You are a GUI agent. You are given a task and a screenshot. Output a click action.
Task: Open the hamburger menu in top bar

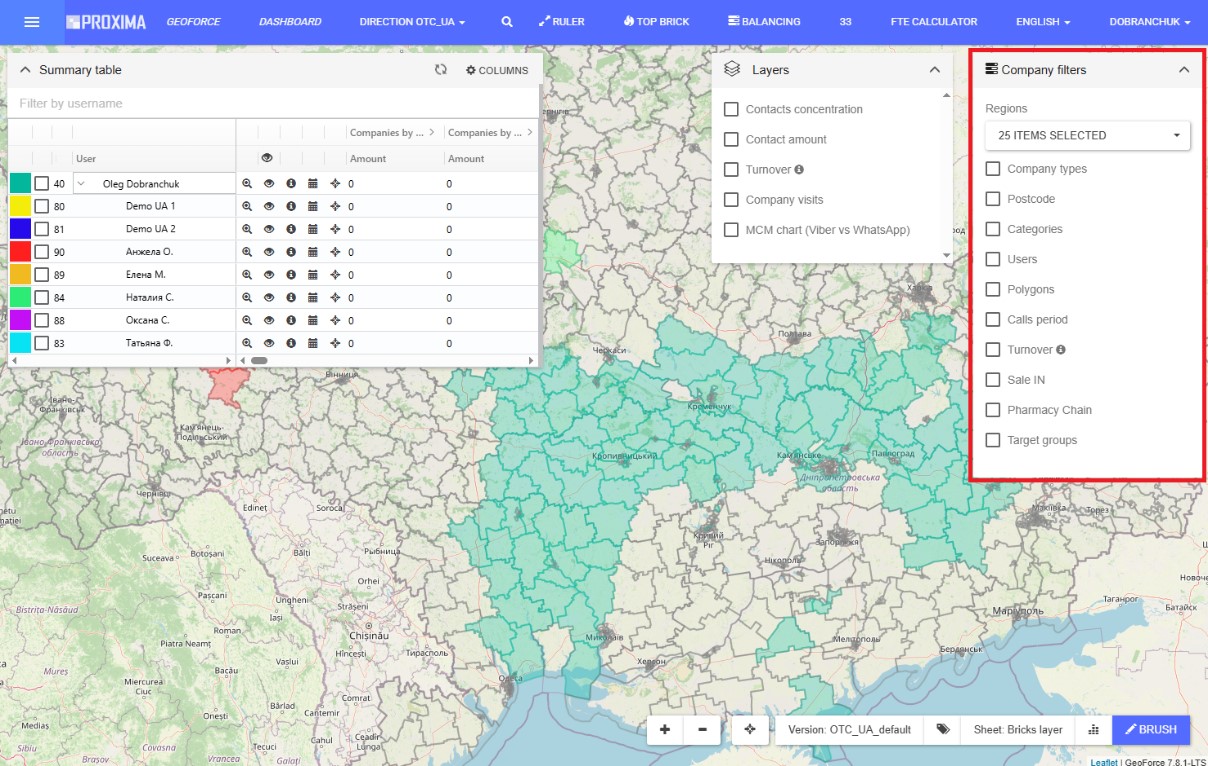tap(31, 21)
